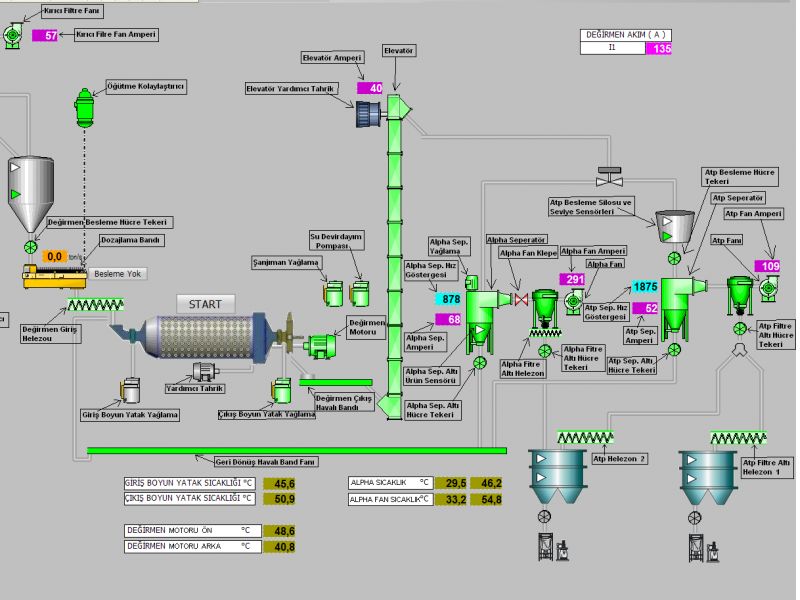Image resolution: width=800 pixels, height=600 pixels.
Task: Click the rotating ball mill drum
Action: click(200, 337)
